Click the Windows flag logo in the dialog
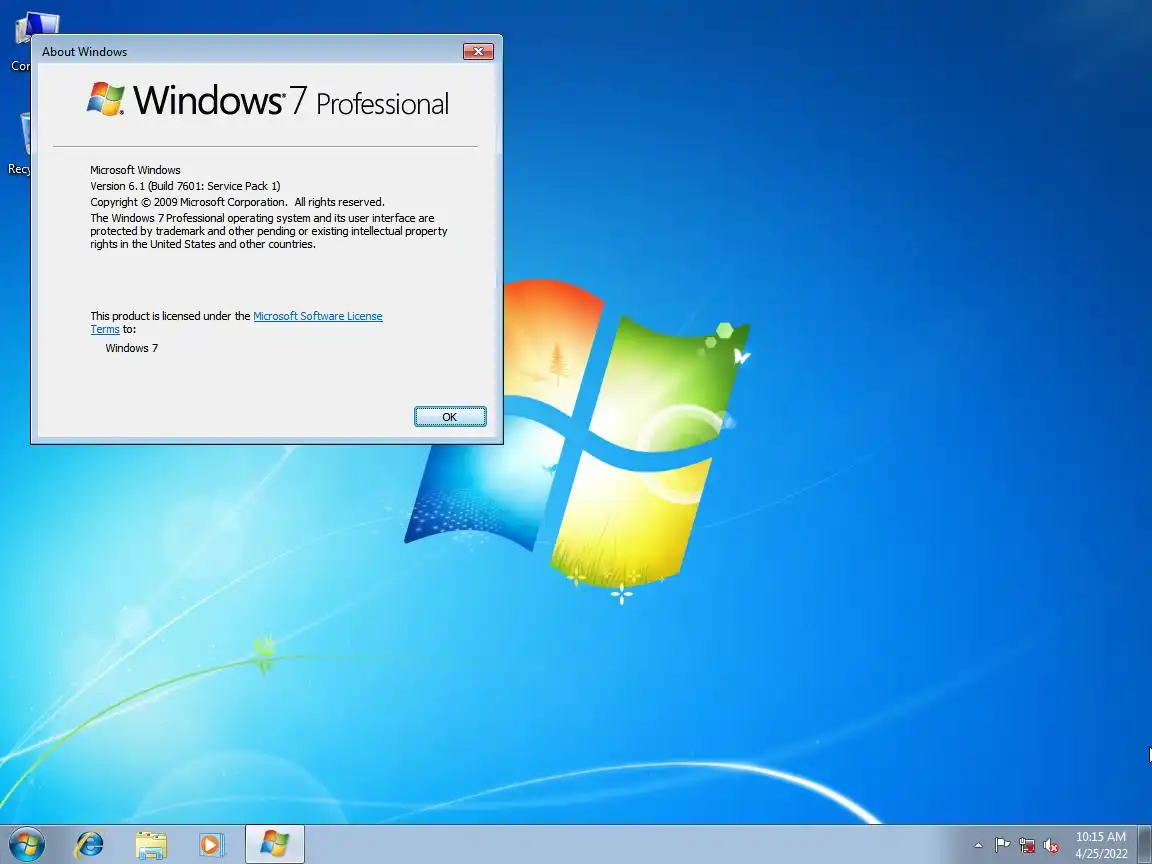Image resolution: width=1152 pixels, height=864 pixels. point(105,99)
